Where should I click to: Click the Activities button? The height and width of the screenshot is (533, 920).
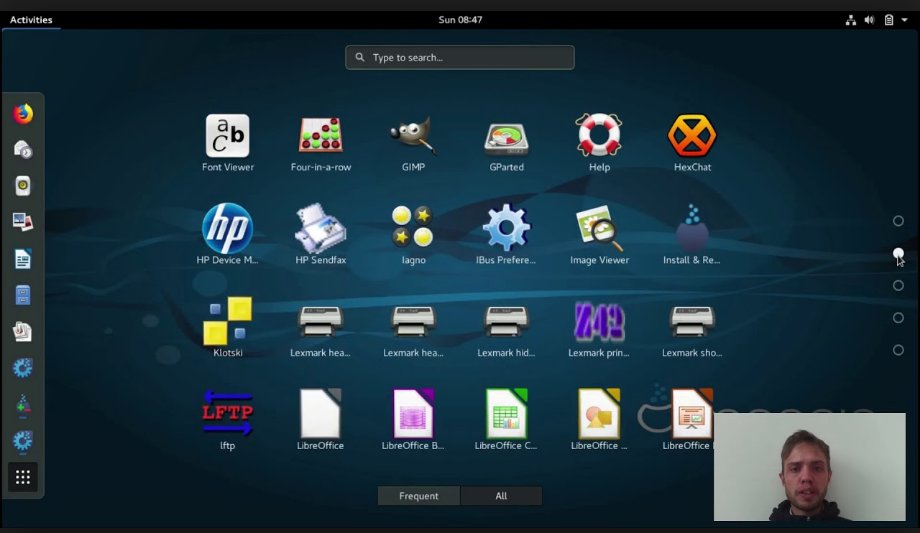pos(31,19)
